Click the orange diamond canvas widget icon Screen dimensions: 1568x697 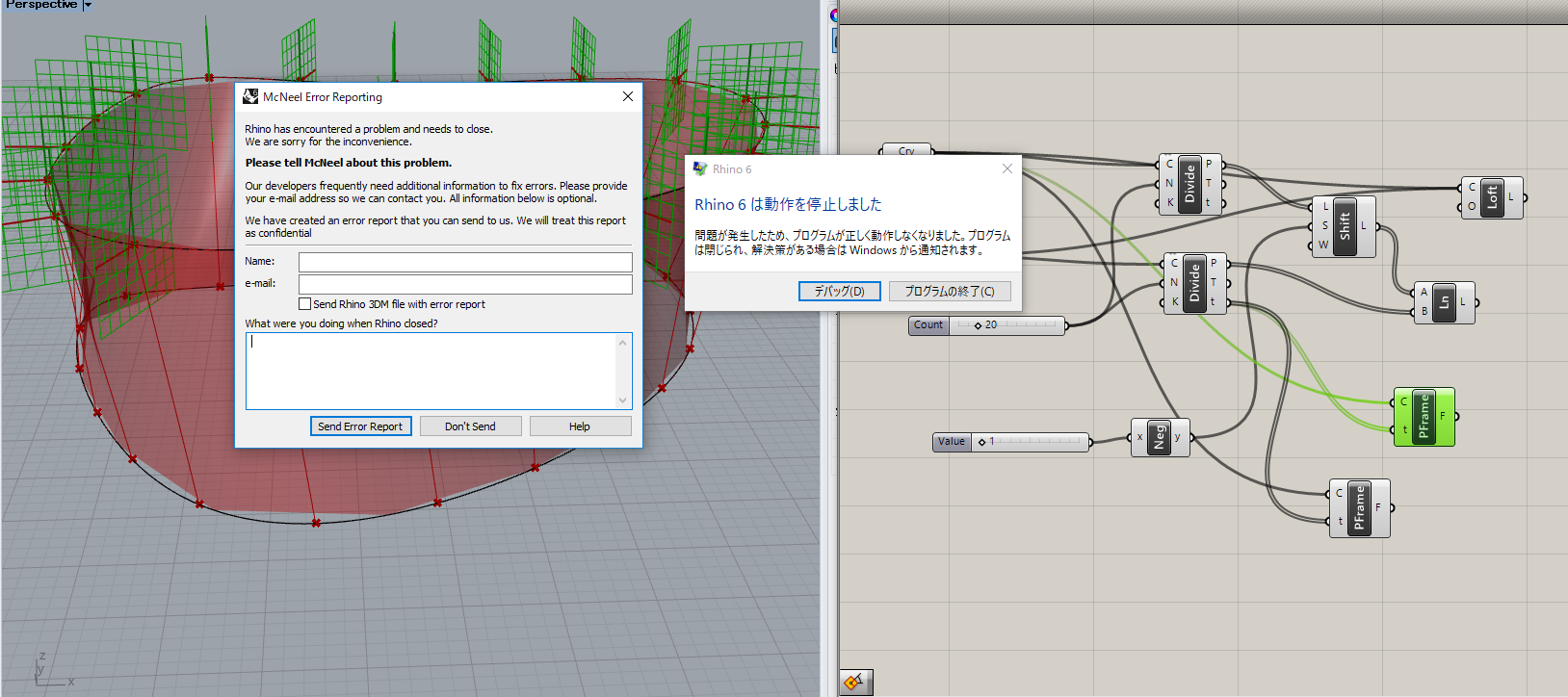tap(853, 683)
